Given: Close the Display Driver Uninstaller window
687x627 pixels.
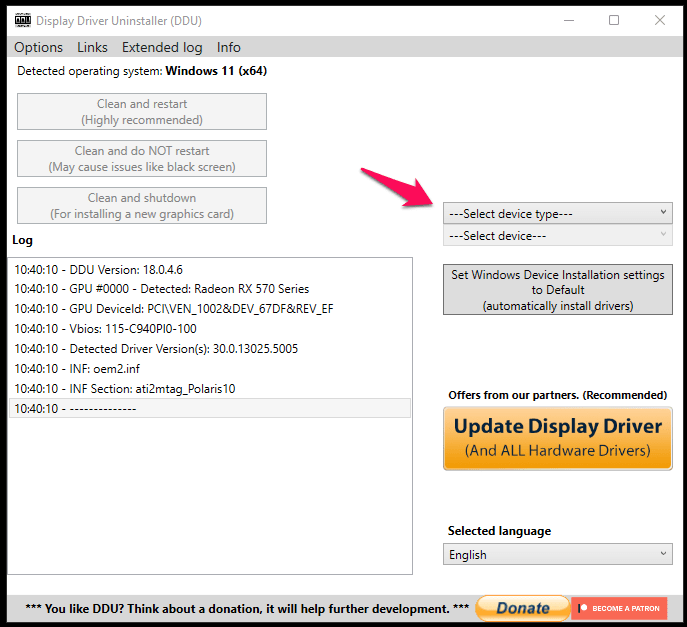Looking at the screenshot, I should 660,20.
